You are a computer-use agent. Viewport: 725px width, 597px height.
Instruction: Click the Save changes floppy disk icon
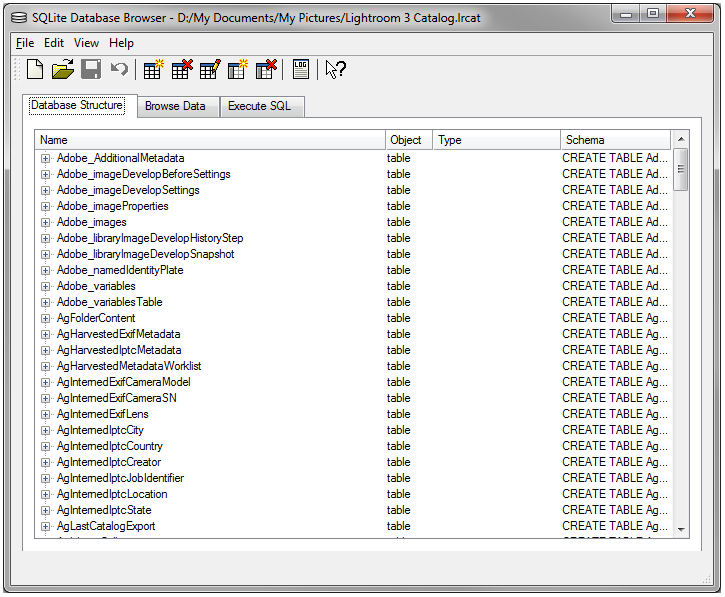tap(91, 70)
